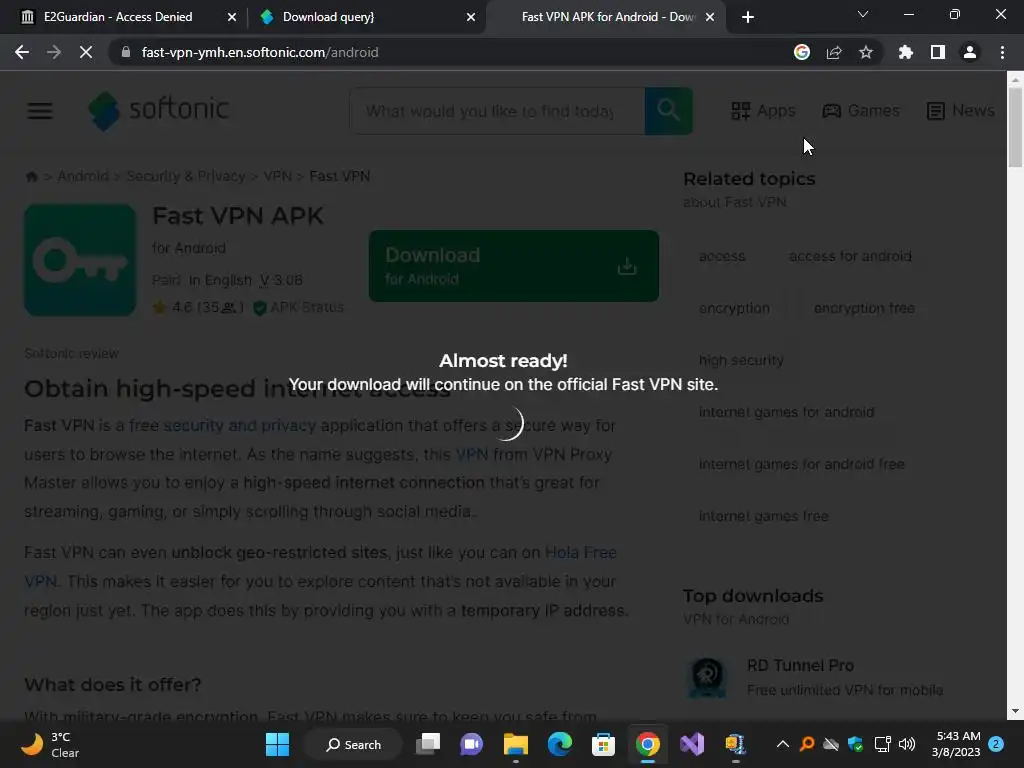Select internet games for android free tag
1024x768 pixels.
tap(801, 464)
